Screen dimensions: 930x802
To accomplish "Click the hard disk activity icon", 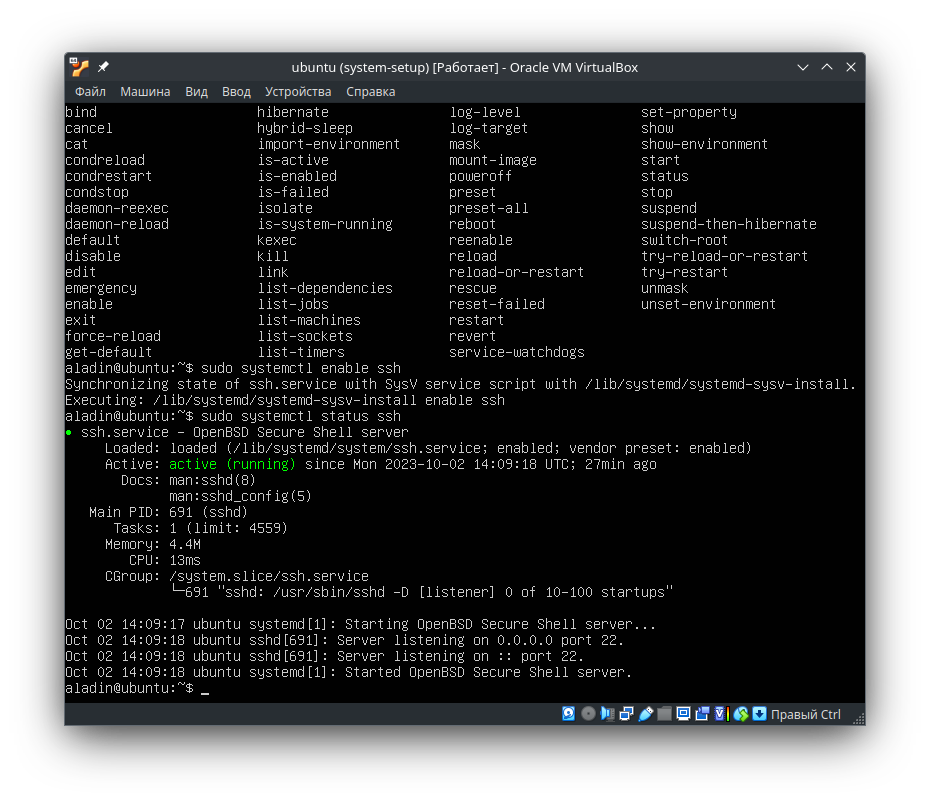I will pos(567,713).
